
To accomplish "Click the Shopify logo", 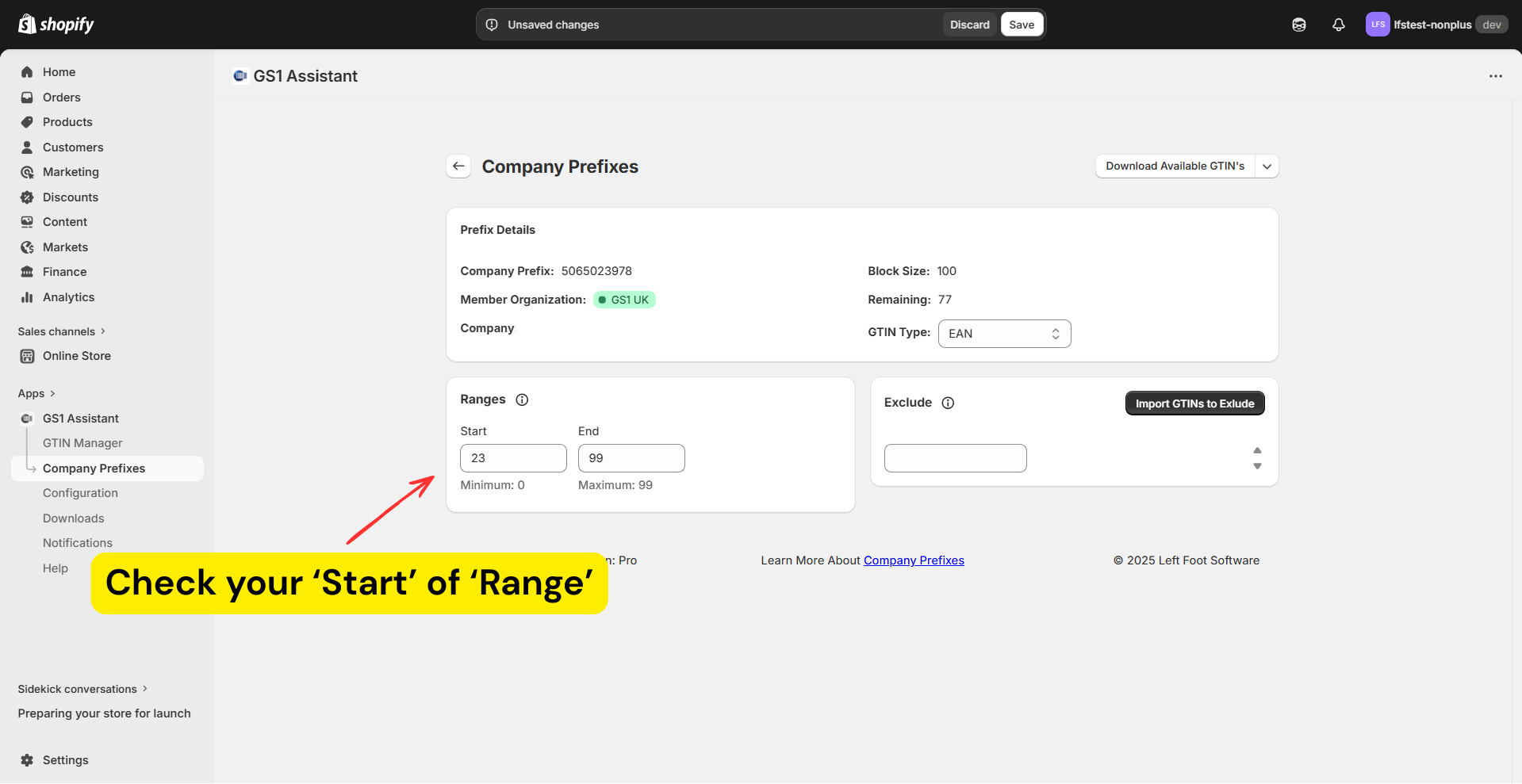I will point(56,25).
